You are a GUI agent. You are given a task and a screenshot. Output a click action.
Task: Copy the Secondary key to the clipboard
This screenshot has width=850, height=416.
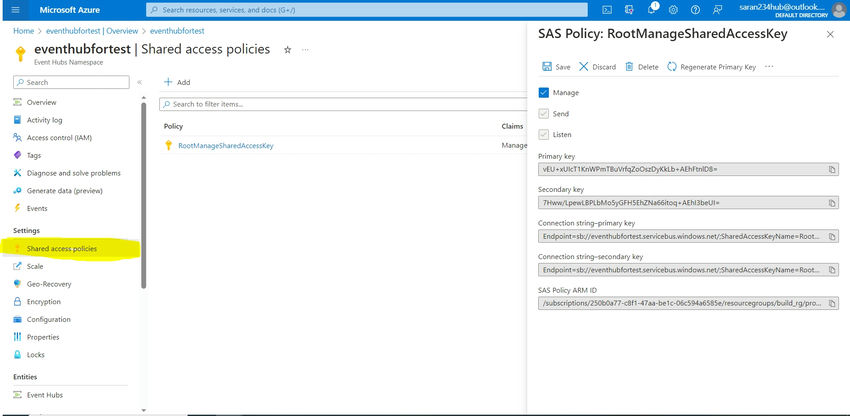(832, 203)
